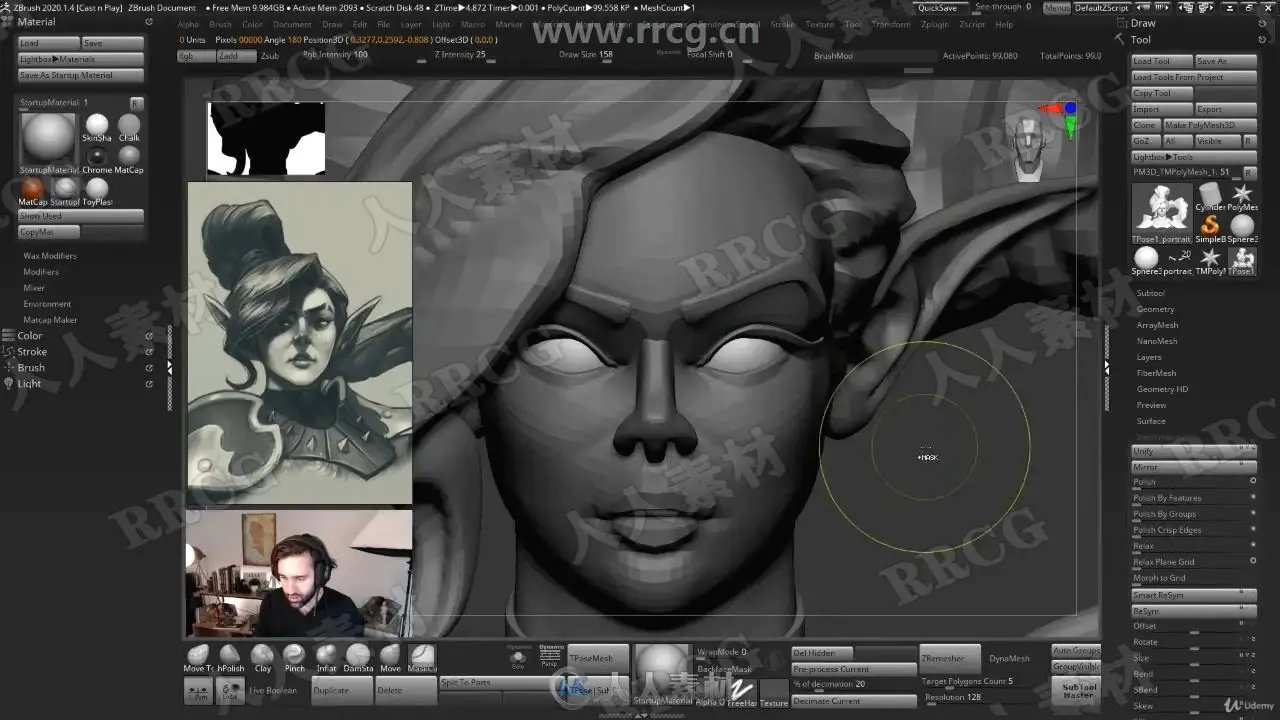Toggle Zadd sculpt mode

coord(235,56)
